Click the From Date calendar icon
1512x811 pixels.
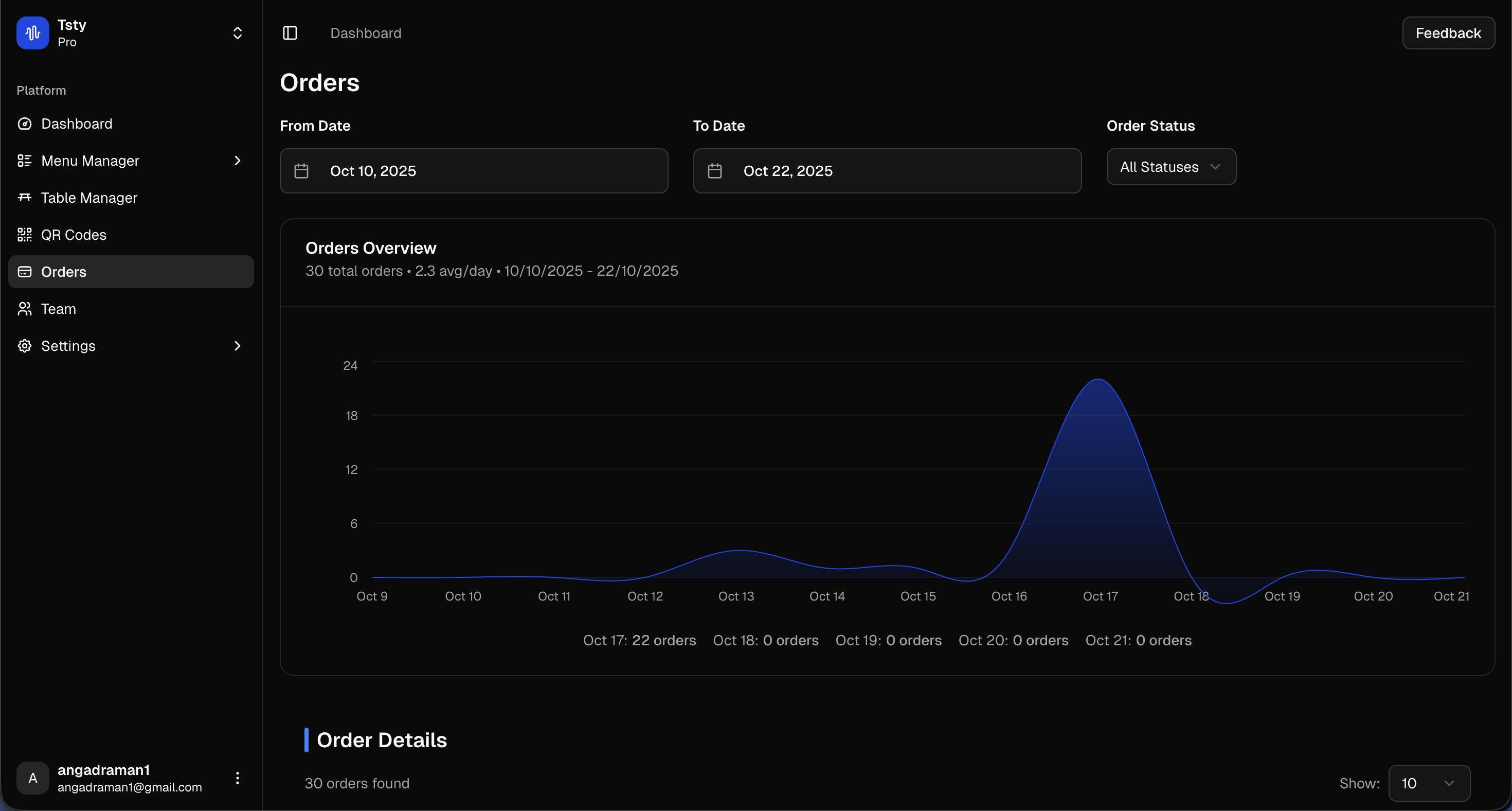click(302, 171)
